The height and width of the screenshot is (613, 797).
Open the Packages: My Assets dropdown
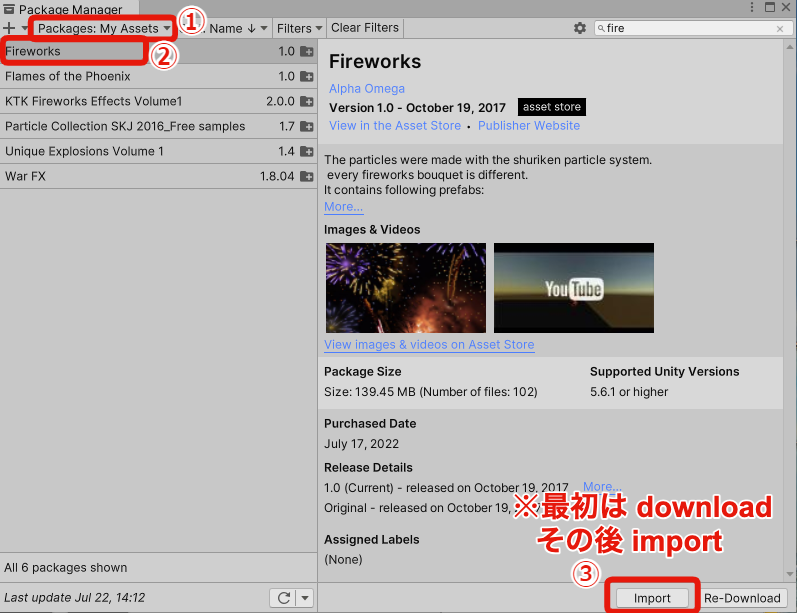click(104, 28)
